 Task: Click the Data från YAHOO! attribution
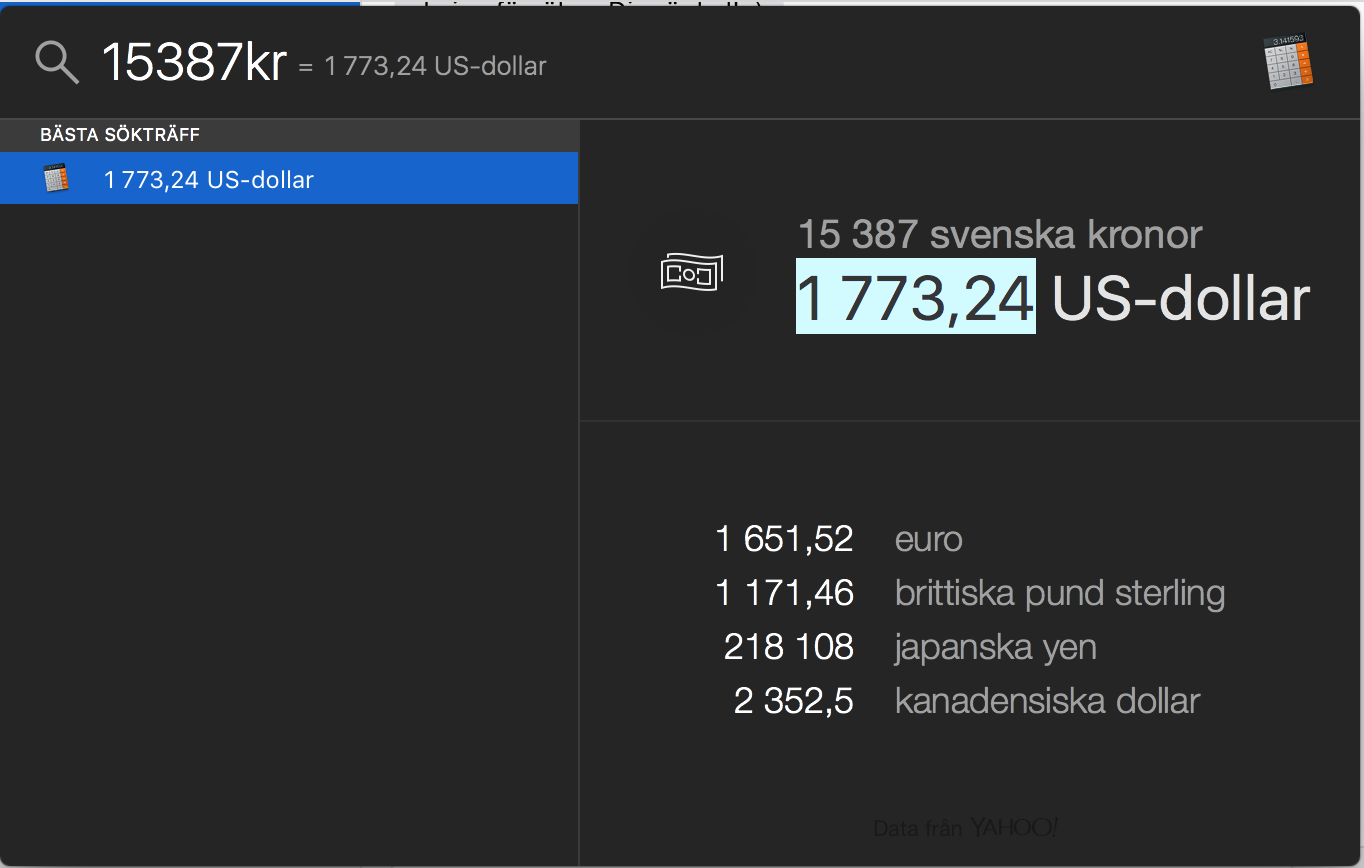(x=966, y=828)
